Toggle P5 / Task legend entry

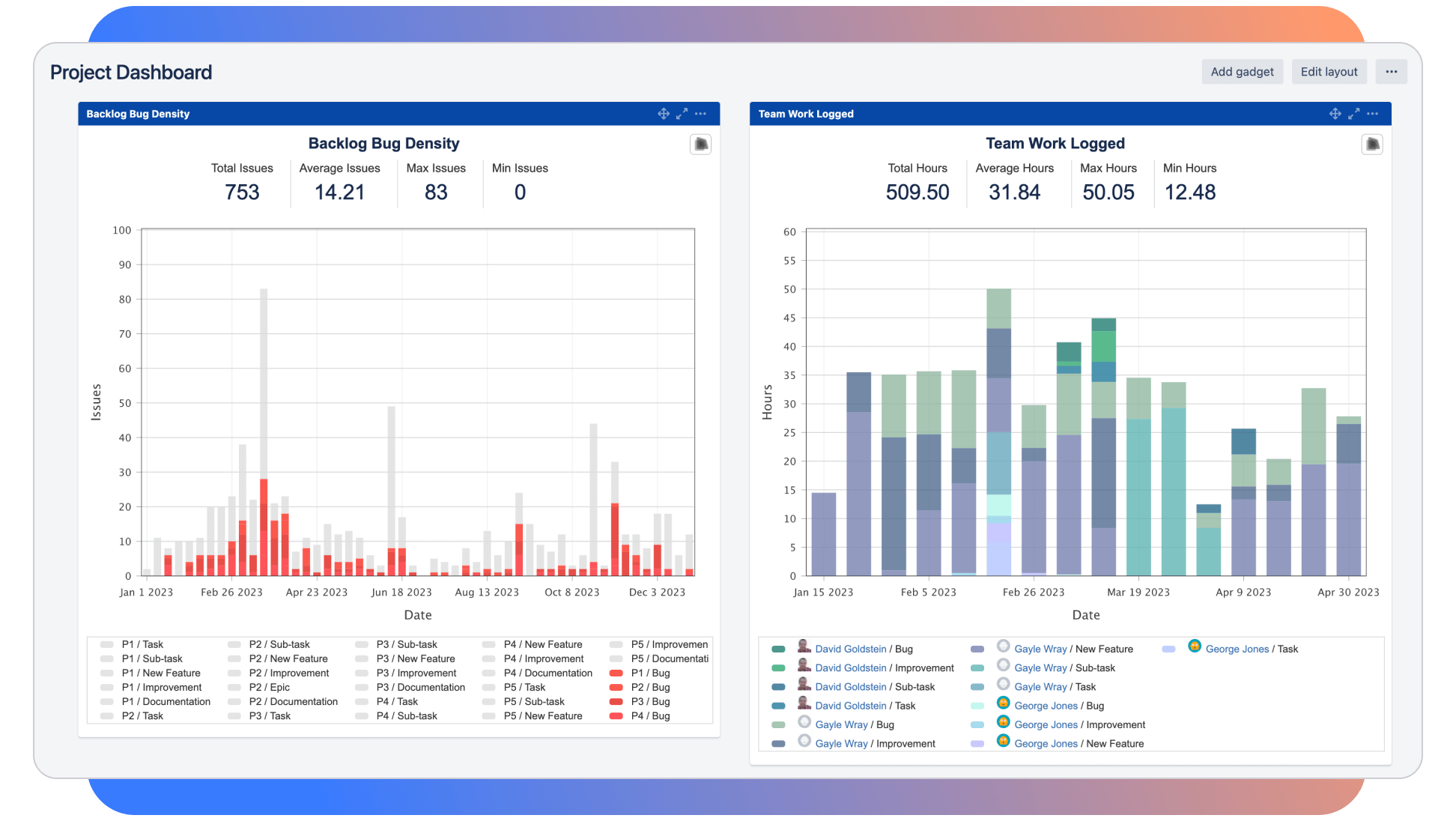(514, 688)
